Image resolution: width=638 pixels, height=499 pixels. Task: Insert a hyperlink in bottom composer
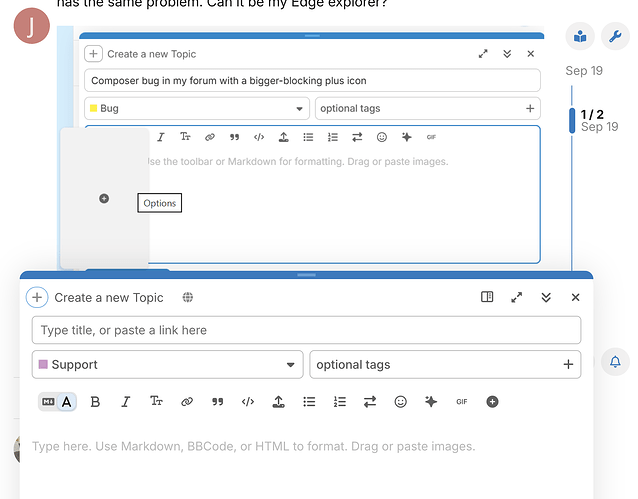coord(187,402)
